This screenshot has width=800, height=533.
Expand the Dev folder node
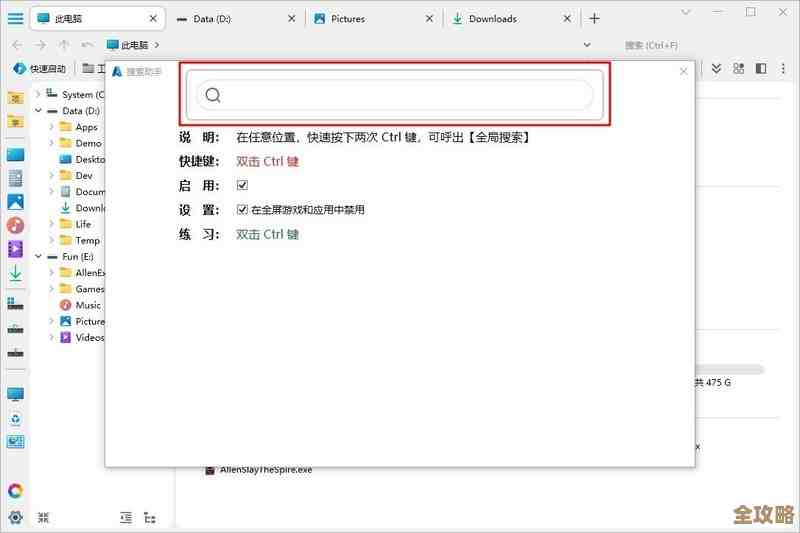pos(51,175)
